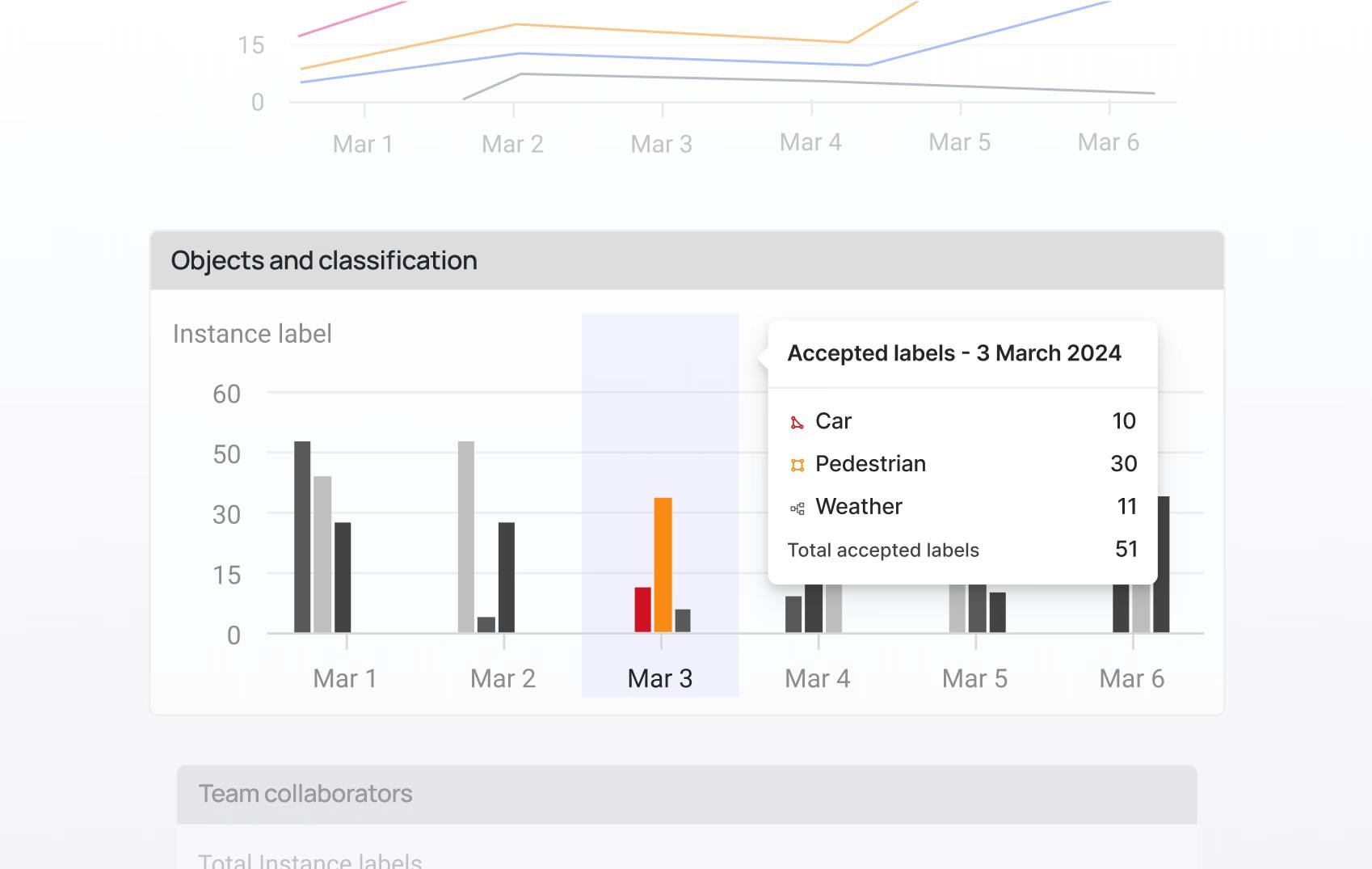Click the Pedestrian bounding-box icon in the tooltip
The height and width of the screenshot is (869, 1372).
pyautogui.click(x=797, y=464)
